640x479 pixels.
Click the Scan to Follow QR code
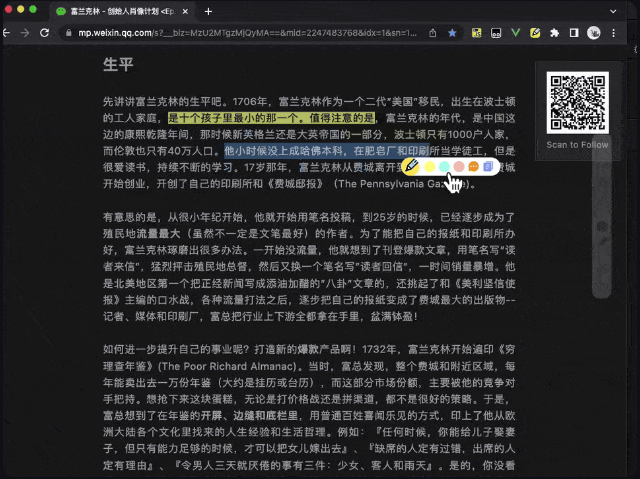click(x=577, y=103)
